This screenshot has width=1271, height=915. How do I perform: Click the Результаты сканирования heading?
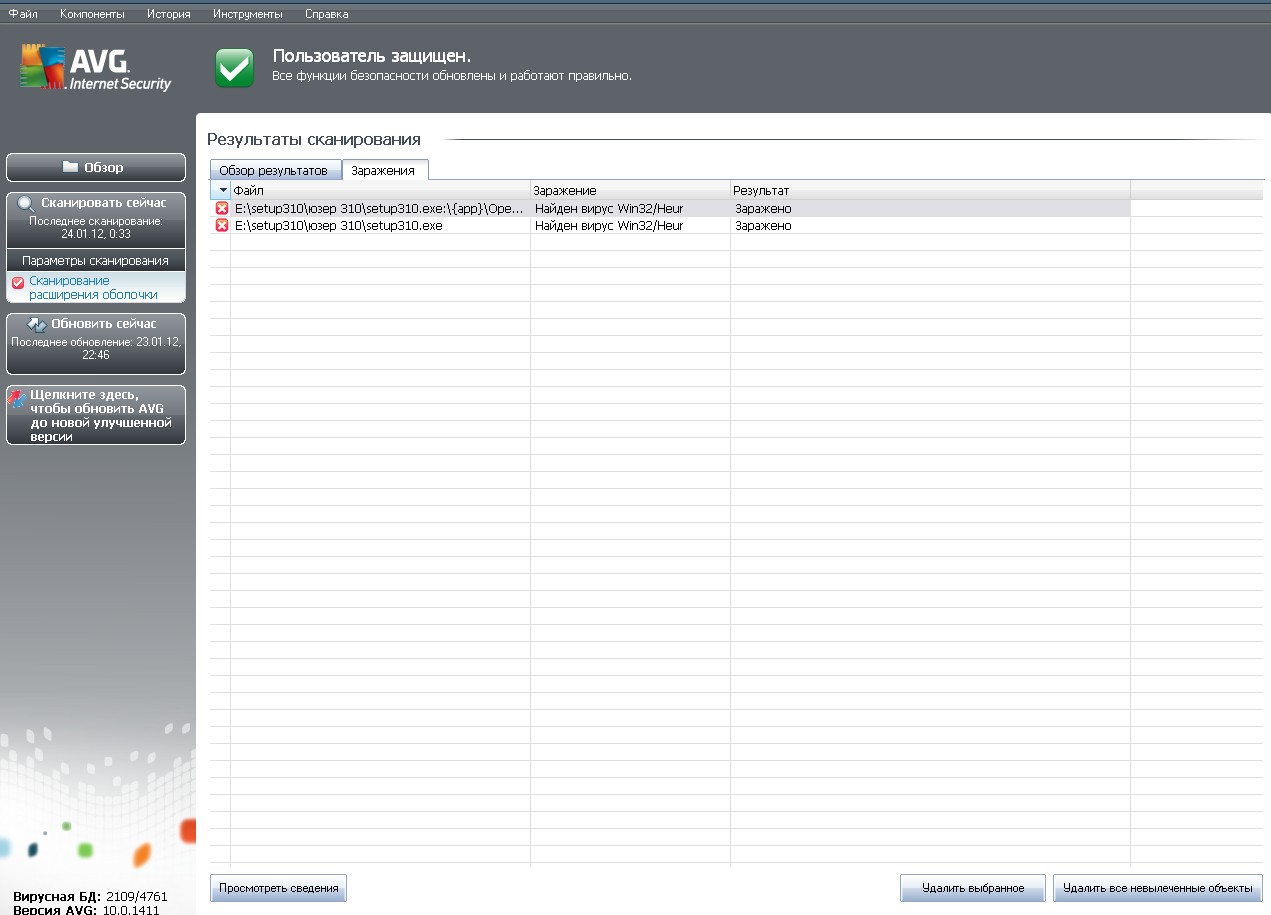(314, 139)
